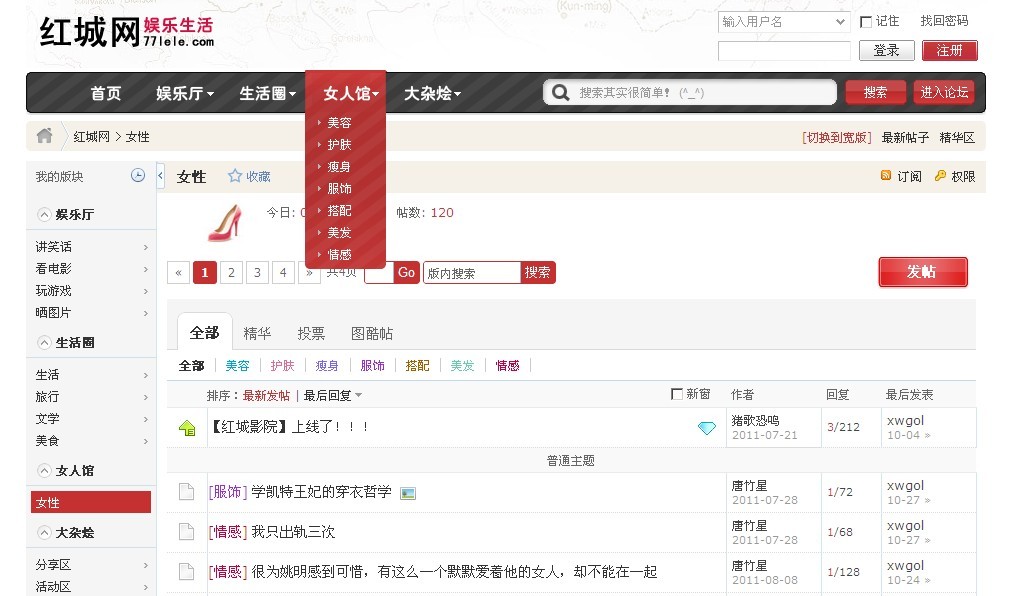Image resolution: width=1011 pixels, height=596 pixels.
Task: Click the key icon for 权限
Action: tap(940, 175)
